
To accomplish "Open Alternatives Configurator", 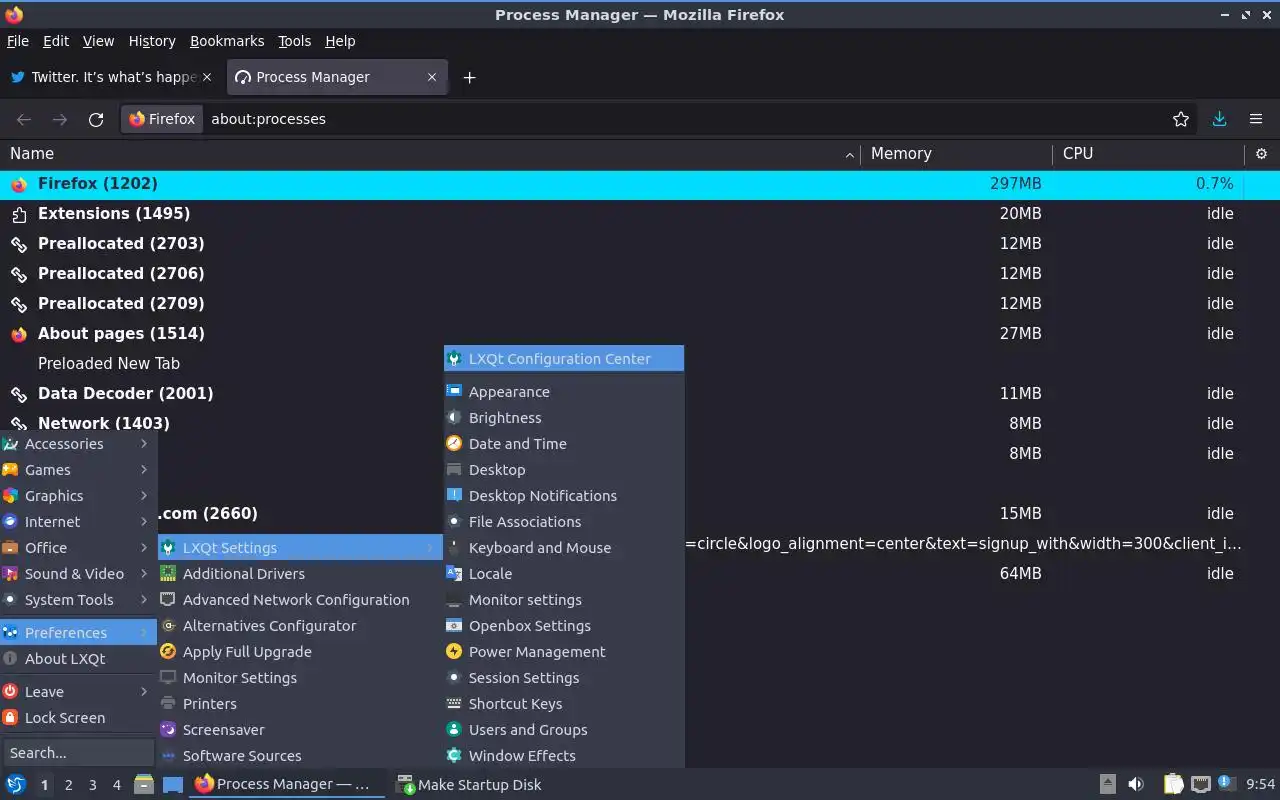I will coord(300,626).
